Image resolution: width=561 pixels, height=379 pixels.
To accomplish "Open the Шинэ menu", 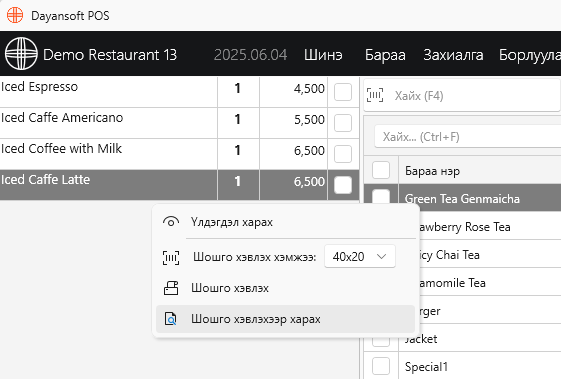I will point(323,55).
